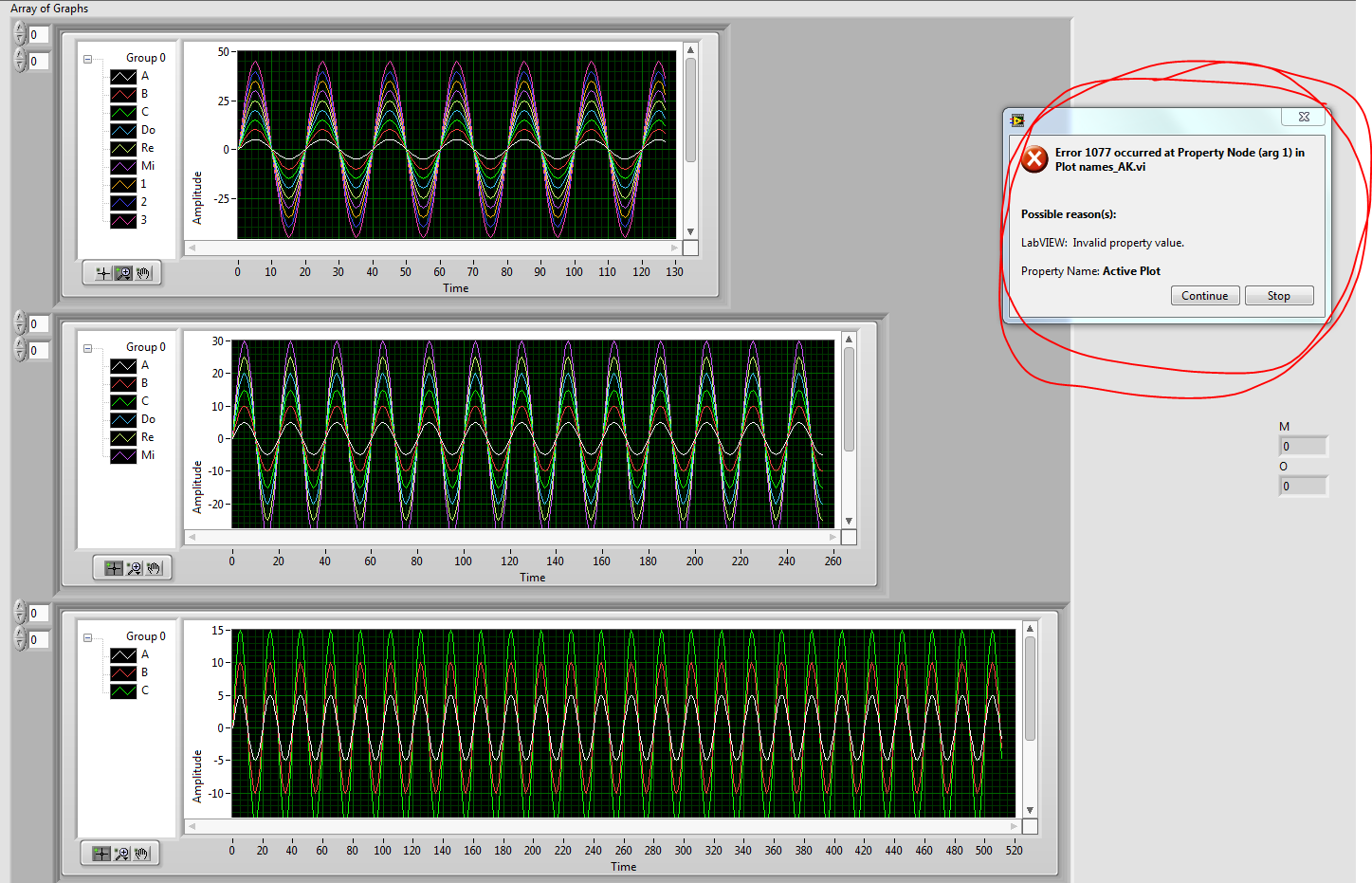Select the pan hand tool in top graph palette
This screenshot has width=1372, height=883.
(143, 273)
